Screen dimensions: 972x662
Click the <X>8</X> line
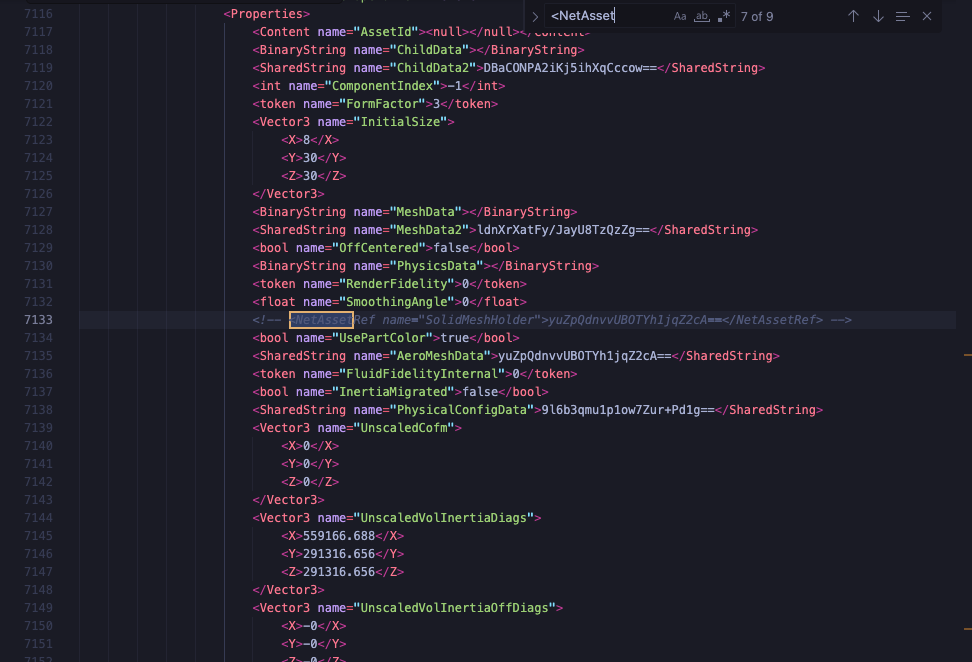(310, 139)
